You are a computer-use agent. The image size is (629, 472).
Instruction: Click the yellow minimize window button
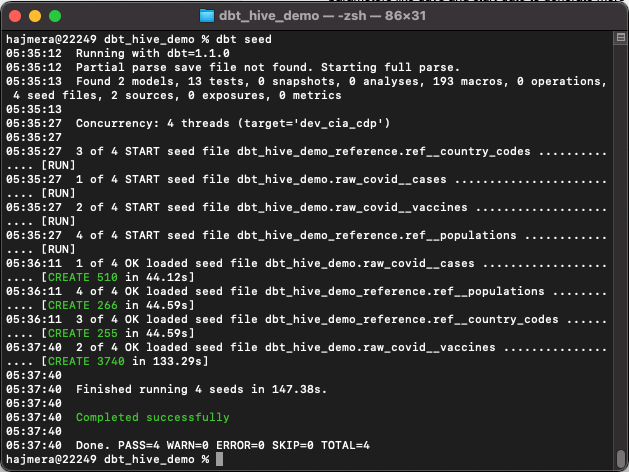coord(35,16)
